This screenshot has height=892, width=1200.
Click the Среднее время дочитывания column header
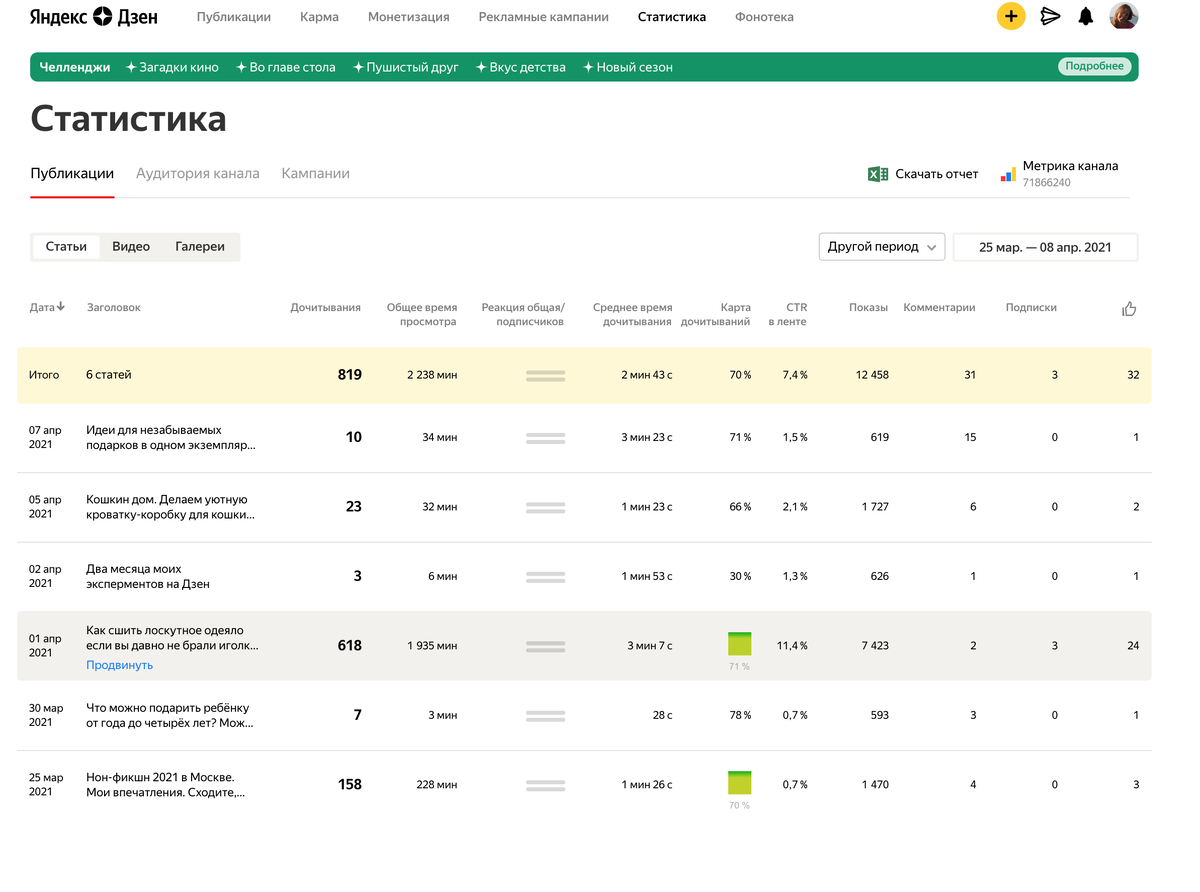pyautogui.click(x=632, y=315)
